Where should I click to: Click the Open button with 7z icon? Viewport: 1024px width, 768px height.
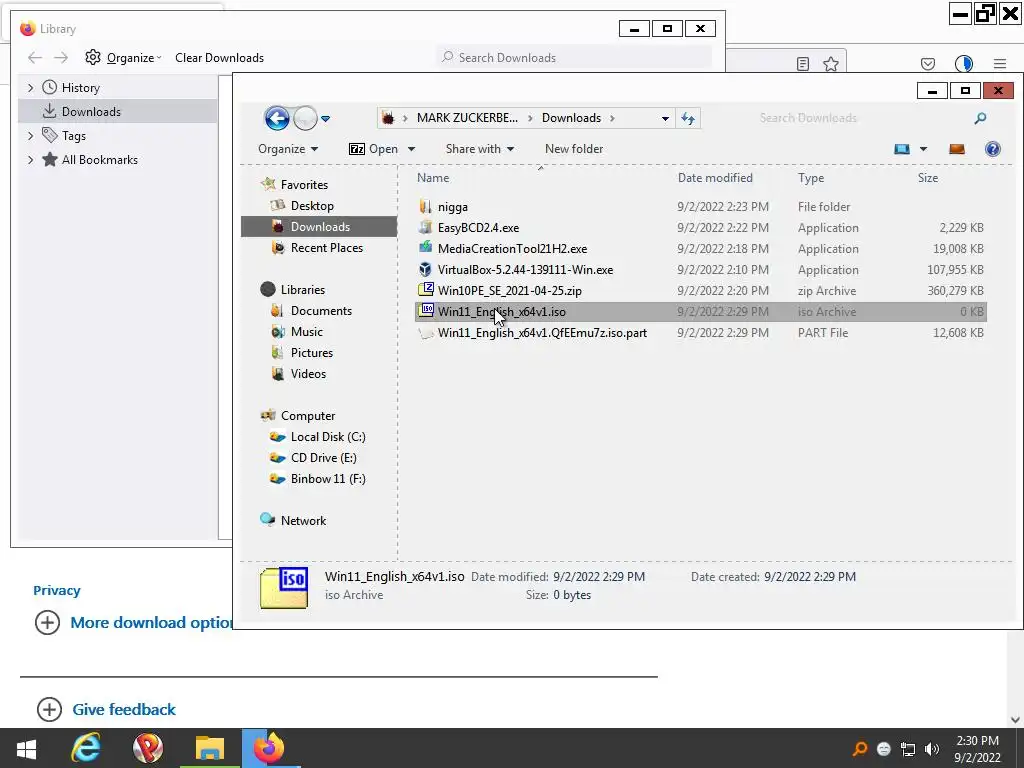point(374,149)
